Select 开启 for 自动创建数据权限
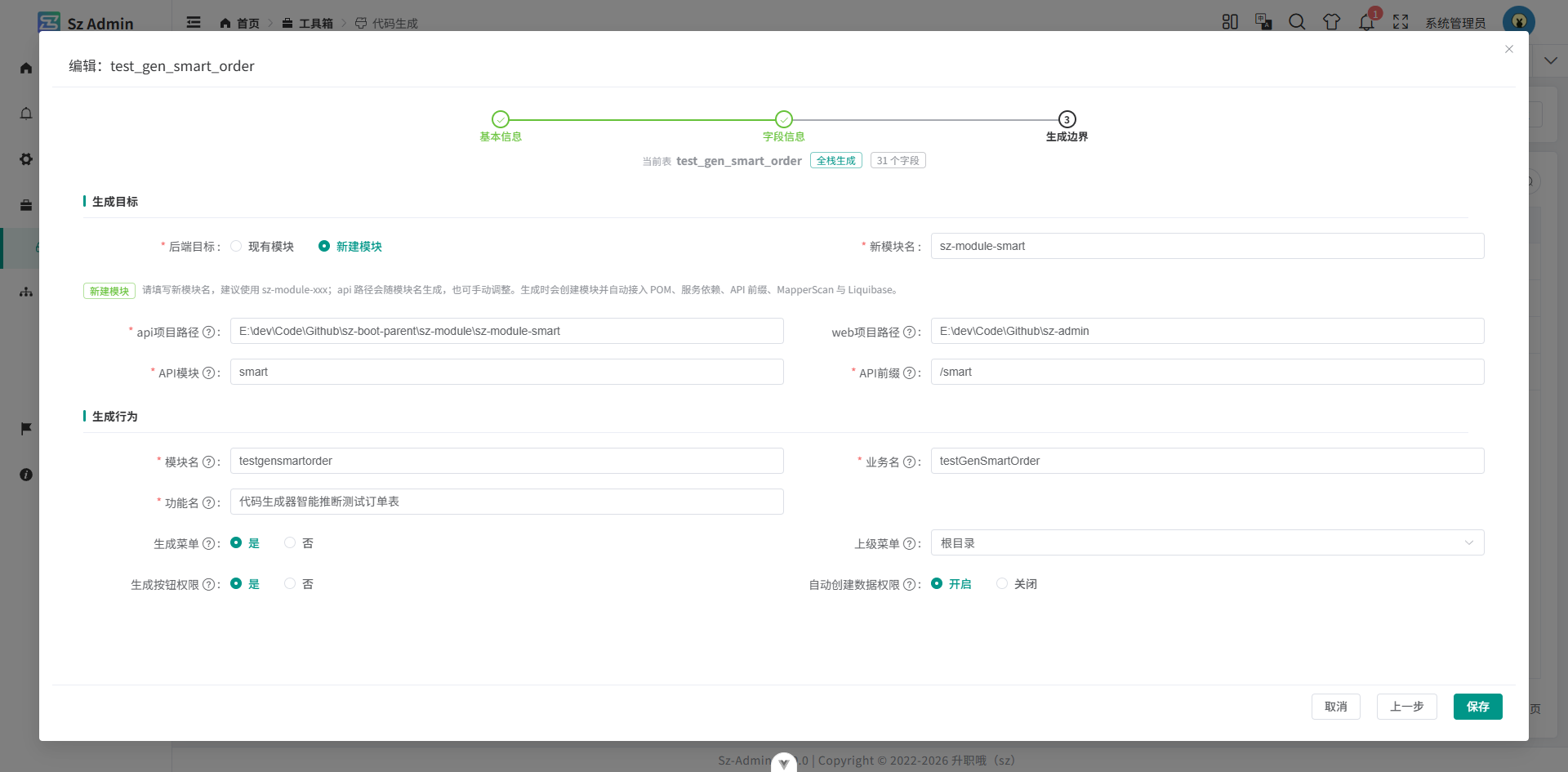Viewport: 1568px width, 772px height. point(951,583)
